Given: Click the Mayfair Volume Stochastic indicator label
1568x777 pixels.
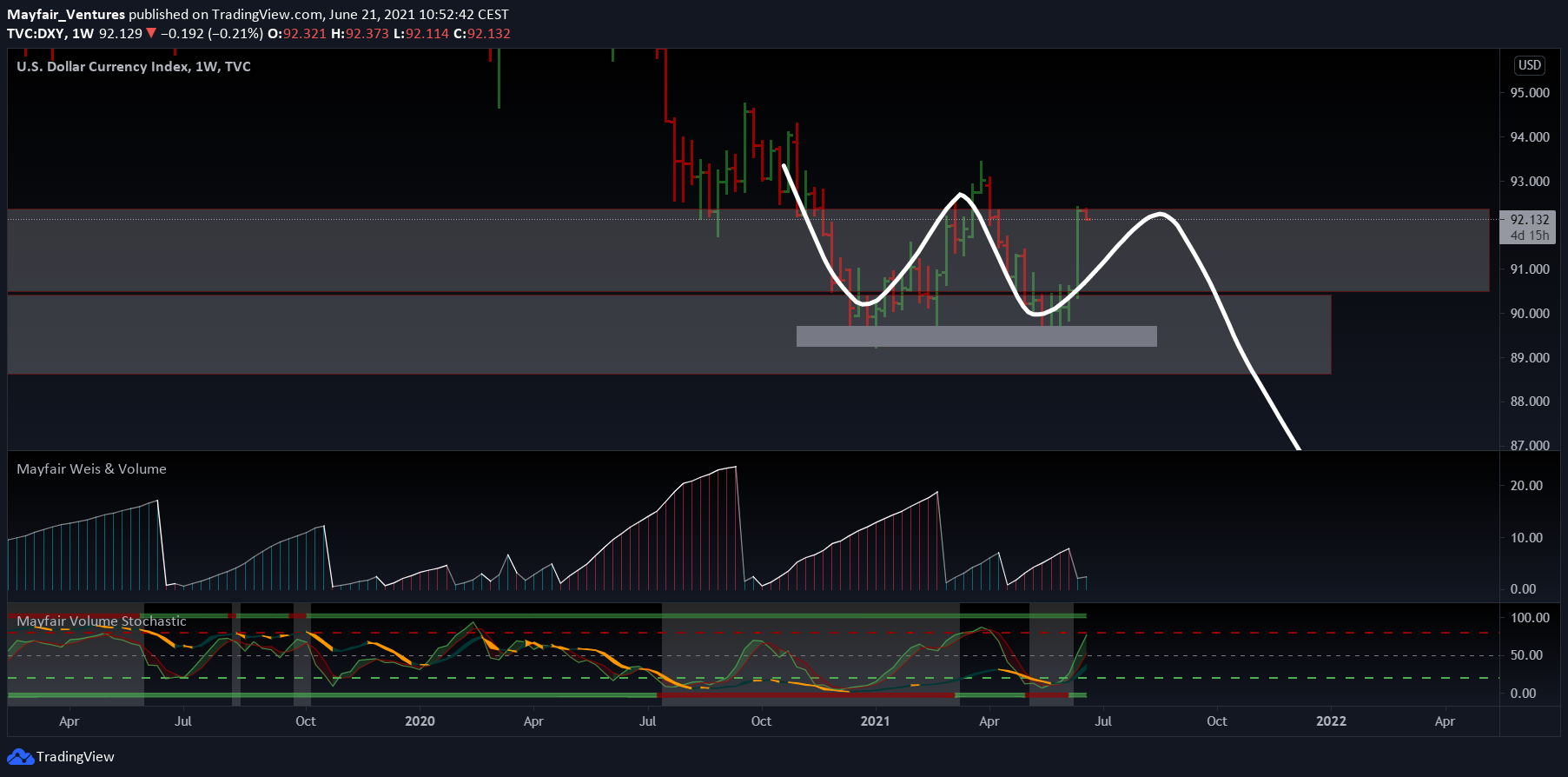Looking at the screenshot, I should (x=102, y=621).
